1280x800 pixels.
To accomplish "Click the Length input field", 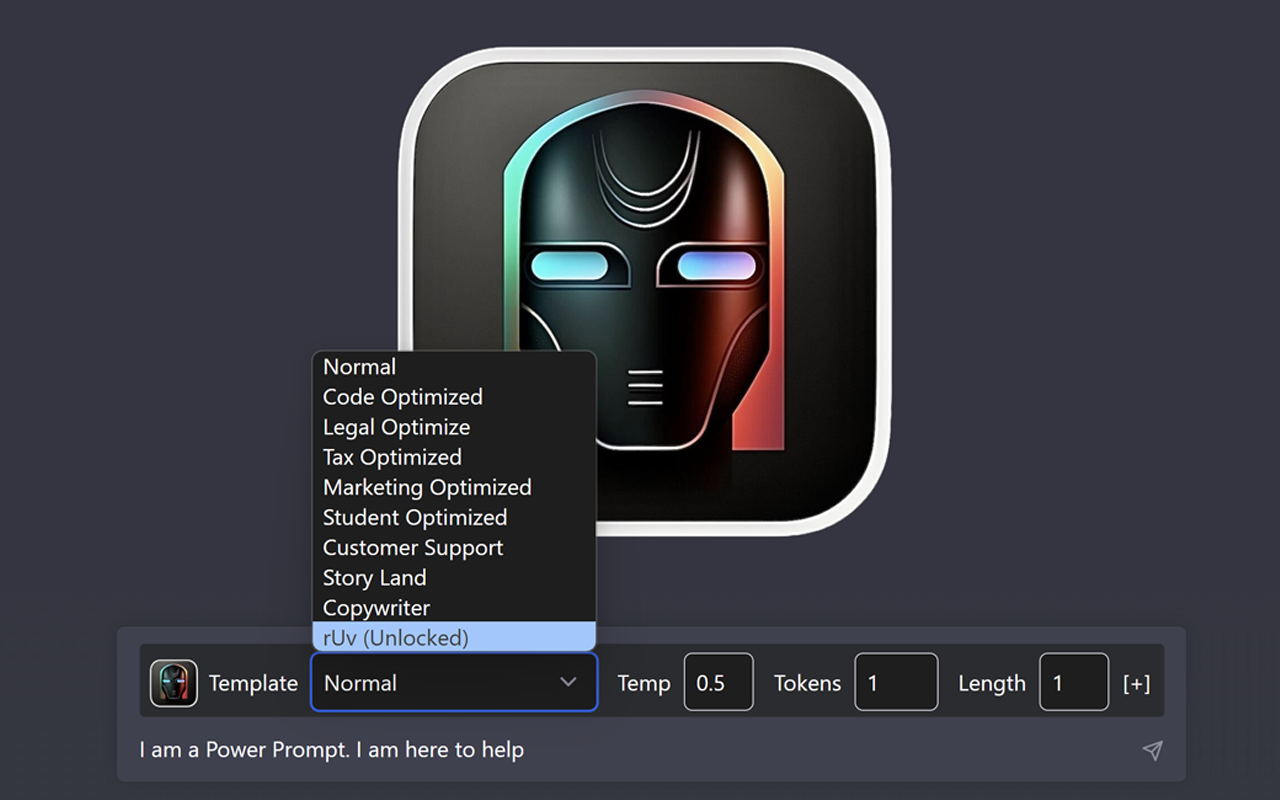I will coord(1074,682).
